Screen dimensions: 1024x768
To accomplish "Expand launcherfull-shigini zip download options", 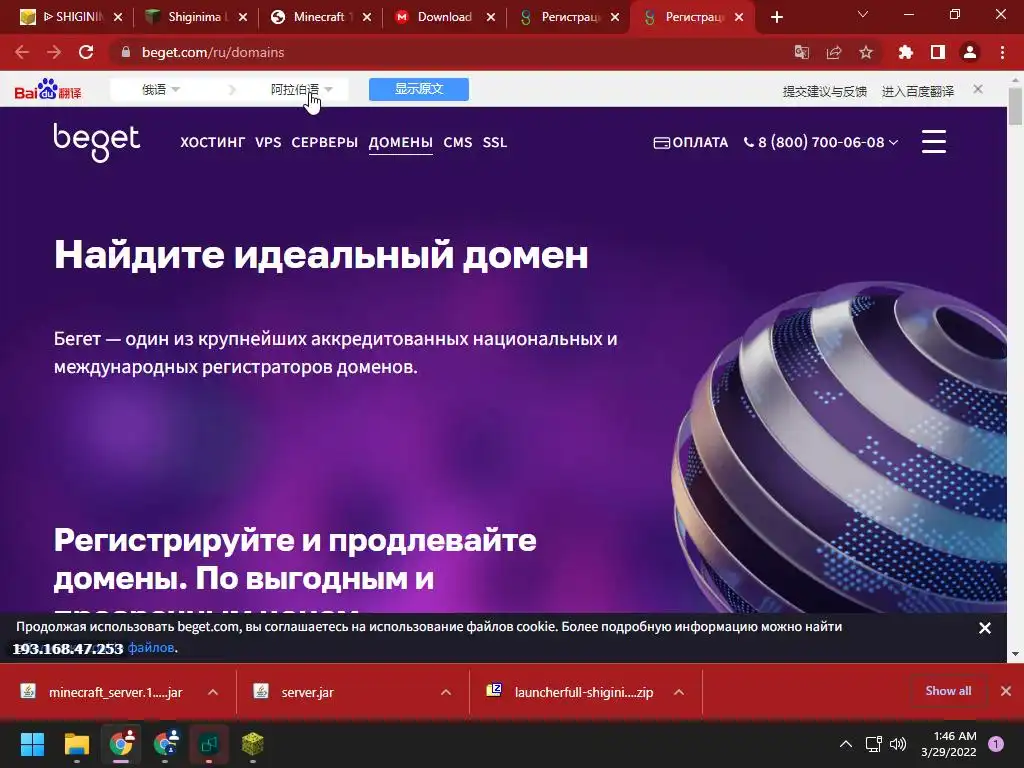I will point(679,692).
